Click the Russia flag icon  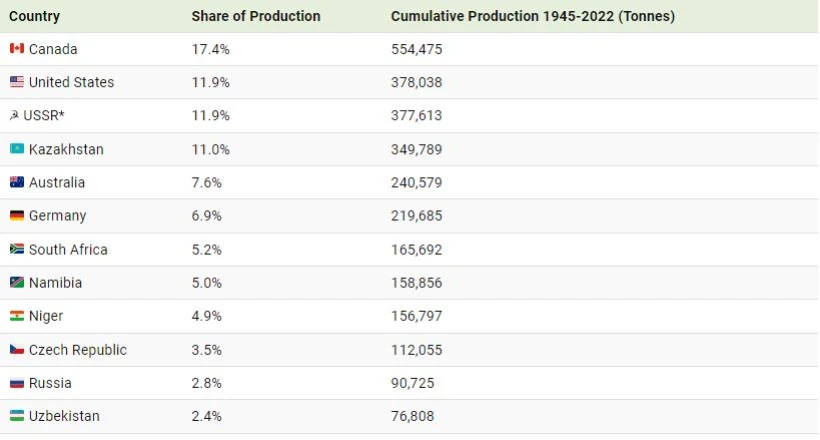(x=17, y=383)
